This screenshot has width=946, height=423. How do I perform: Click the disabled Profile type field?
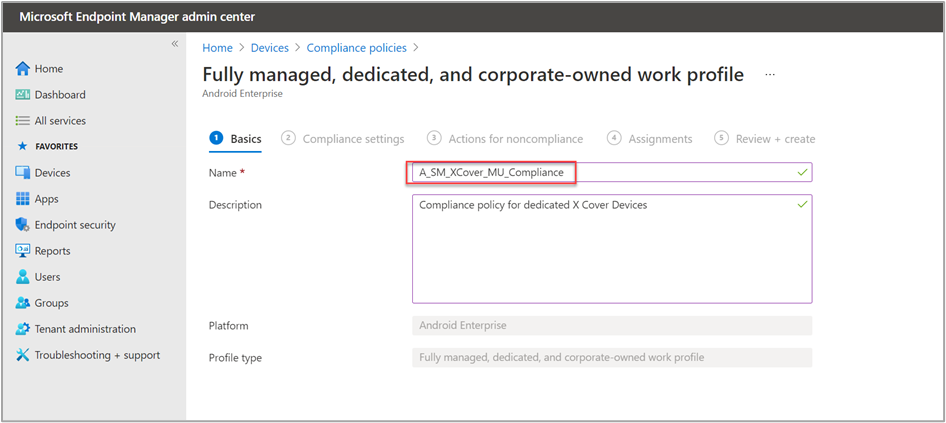pos(612,357)
